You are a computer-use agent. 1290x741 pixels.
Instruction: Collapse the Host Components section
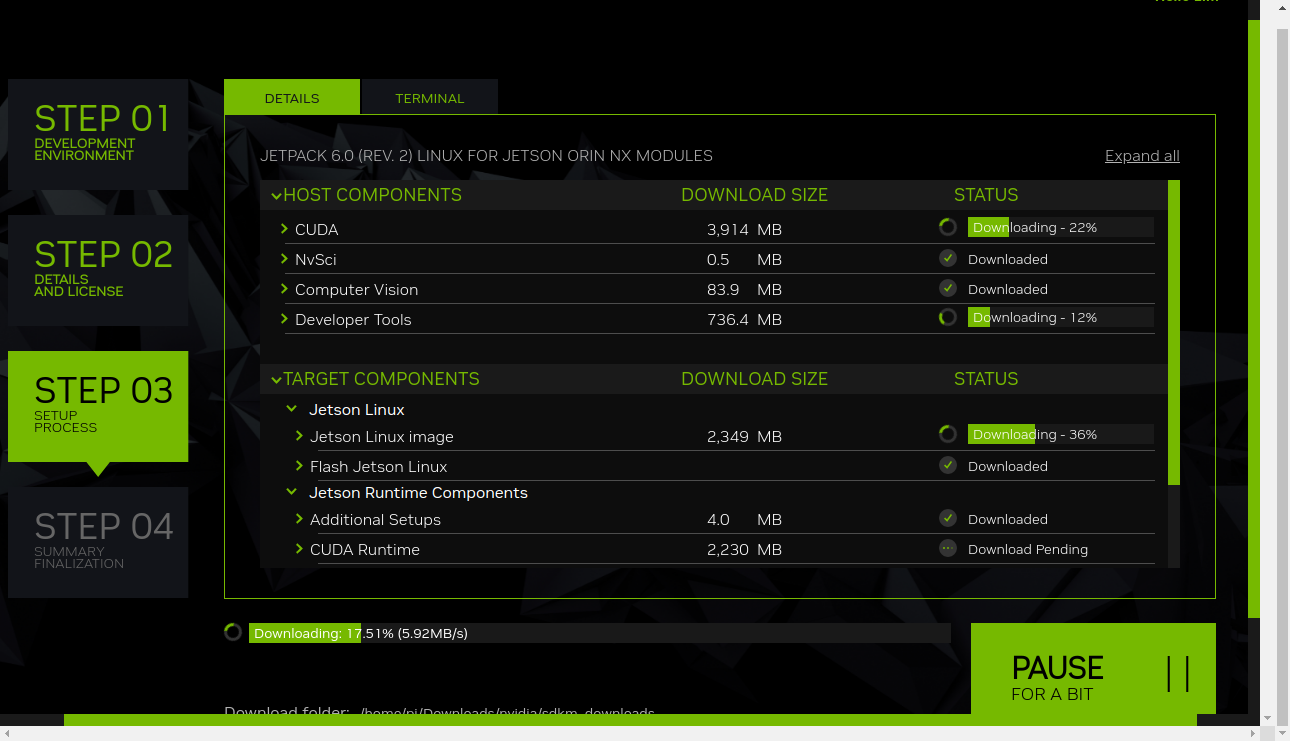(x=276, y=196)
